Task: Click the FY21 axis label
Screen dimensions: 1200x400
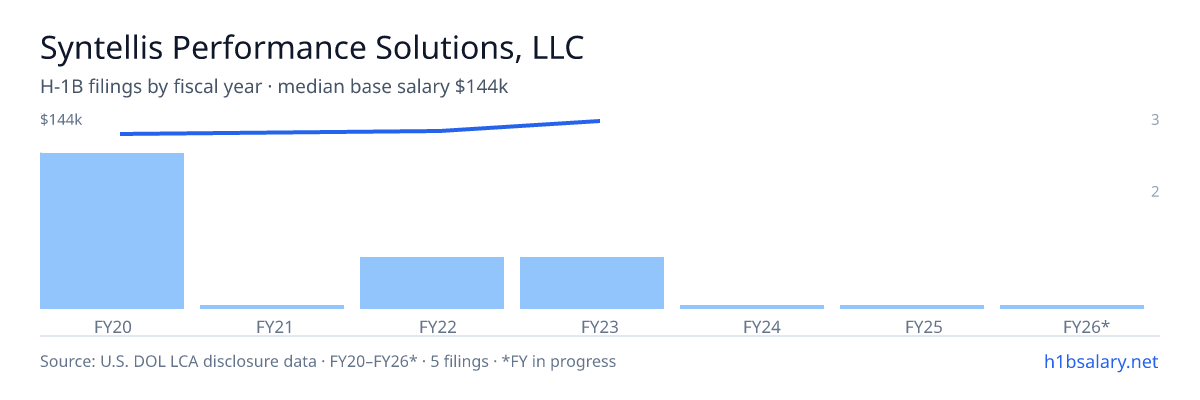Action: (x=272, y=326)
